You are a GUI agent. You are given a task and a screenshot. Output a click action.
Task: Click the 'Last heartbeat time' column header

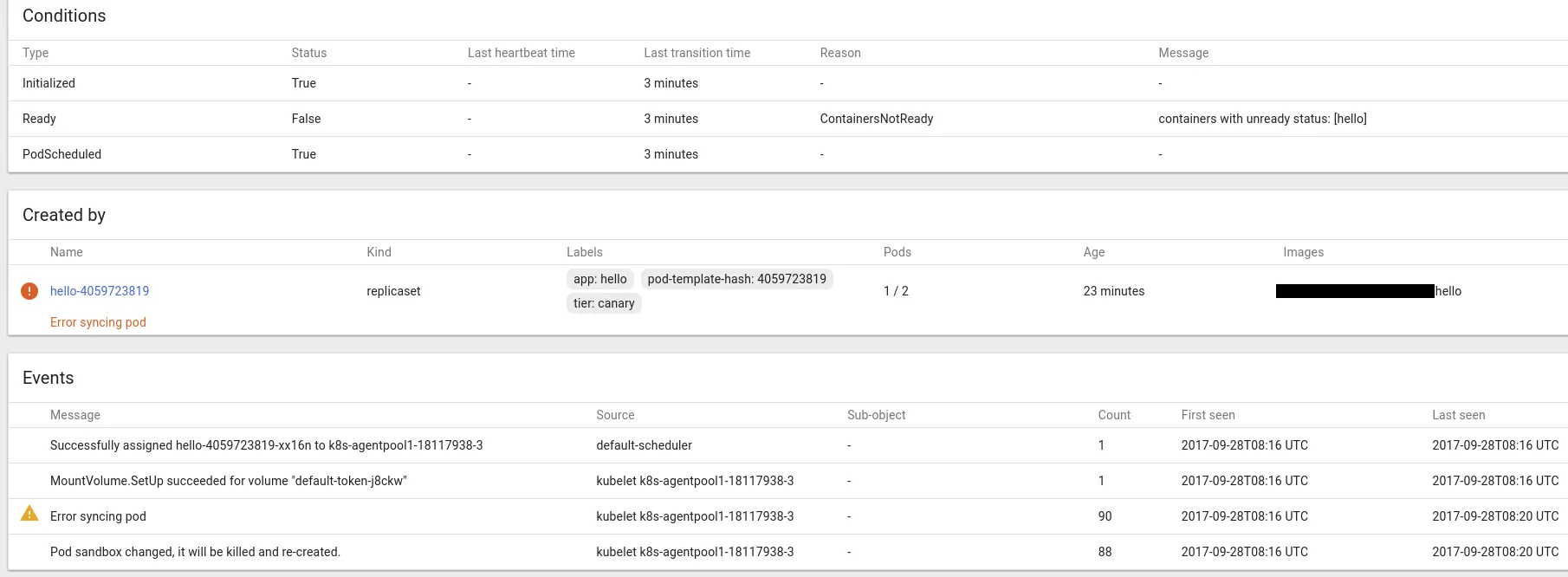(x=521, y=53)
